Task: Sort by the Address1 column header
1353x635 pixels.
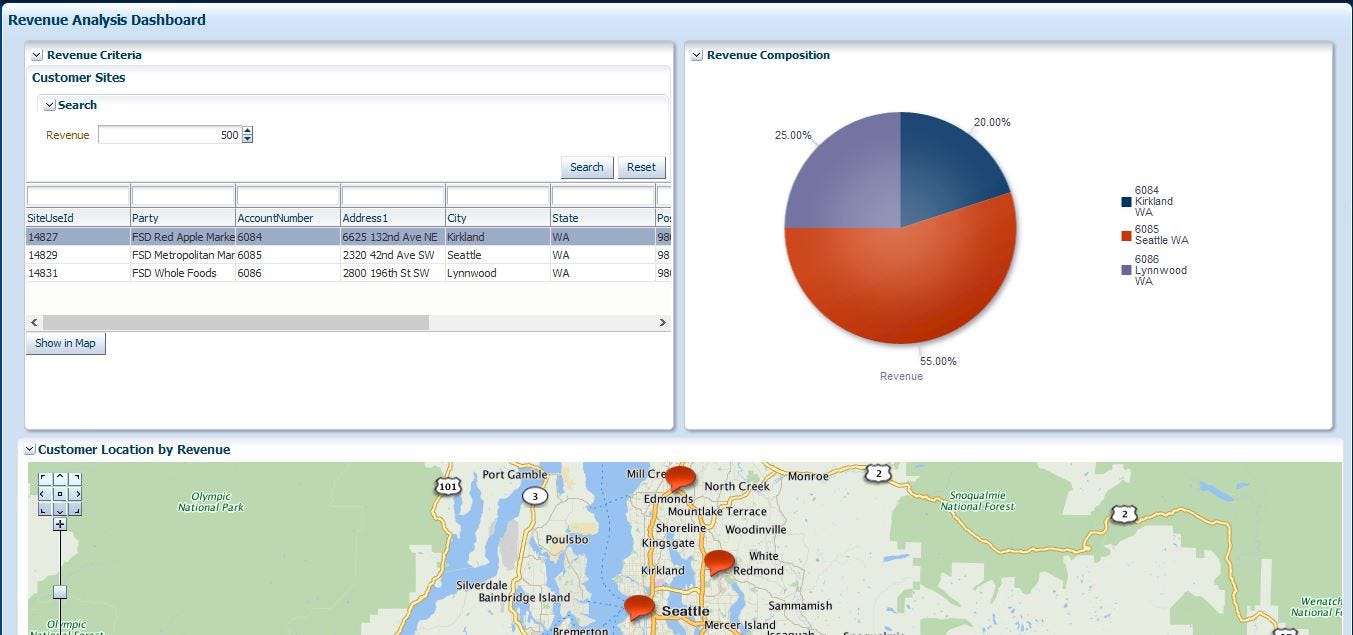Action: tap(393, 218)
